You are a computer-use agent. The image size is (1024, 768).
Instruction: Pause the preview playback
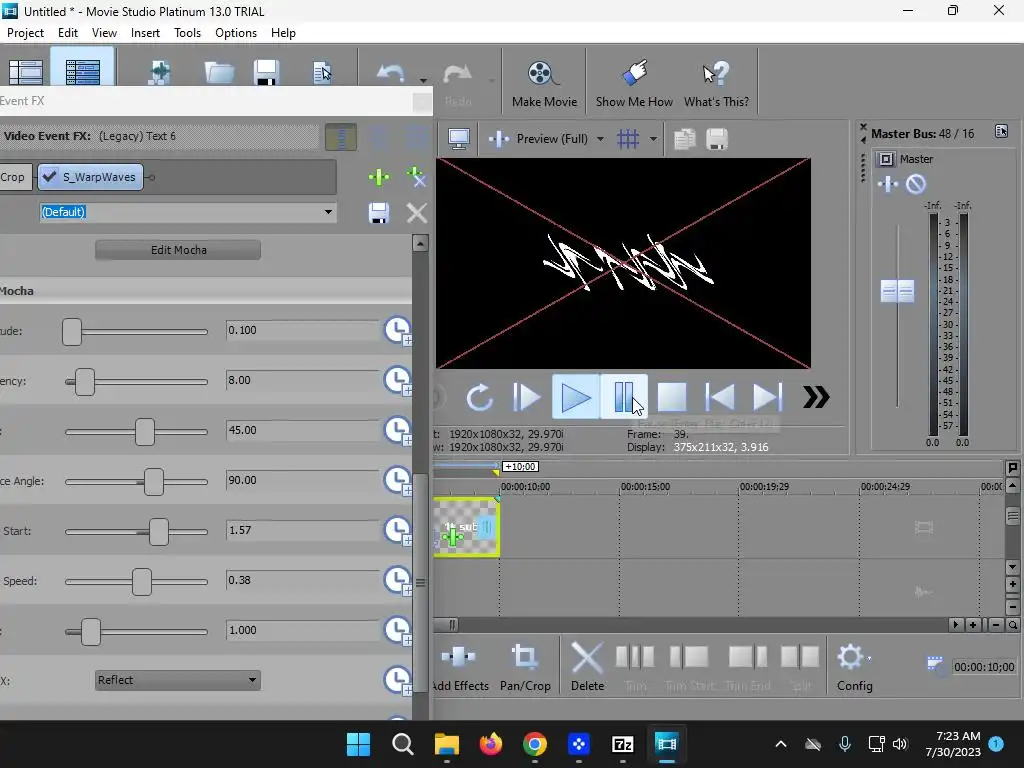tap(624, 397)
